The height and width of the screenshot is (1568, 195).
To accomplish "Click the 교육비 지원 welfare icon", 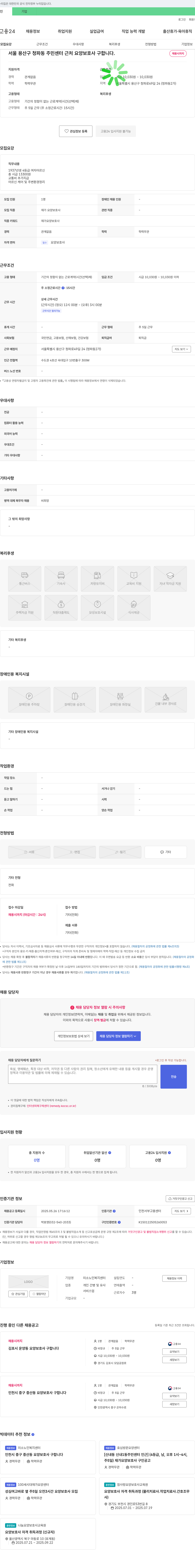I will click(134, 579).
